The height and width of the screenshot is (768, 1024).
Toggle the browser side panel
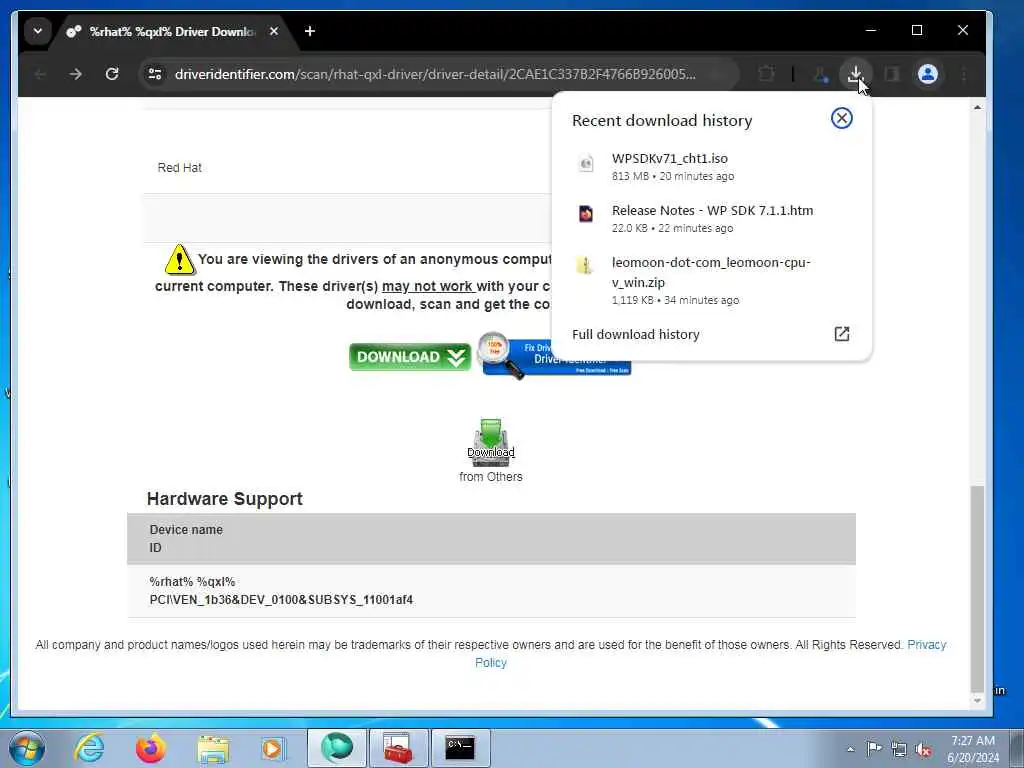coord(892,74)
